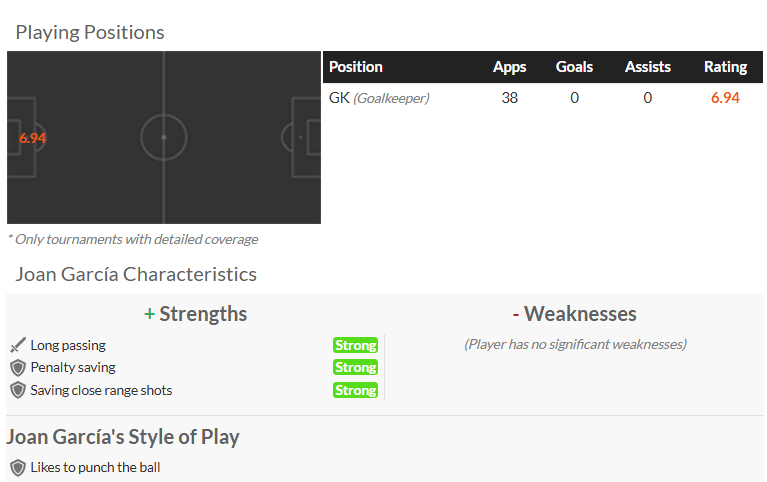Click the Strong badge for Long passing
Image resolution: width=767 pixels, height=482 pixels.
pyautogui.click(x=355, y=345)
